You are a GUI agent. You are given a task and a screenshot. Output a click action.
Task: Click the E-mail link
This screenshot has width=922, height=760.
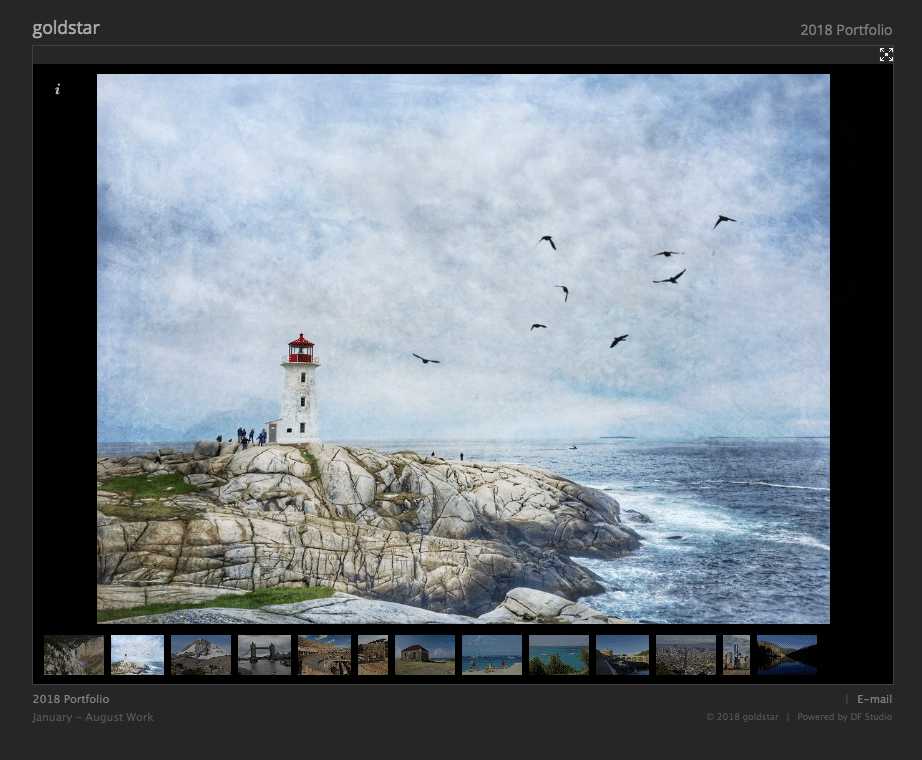point(874,699)
